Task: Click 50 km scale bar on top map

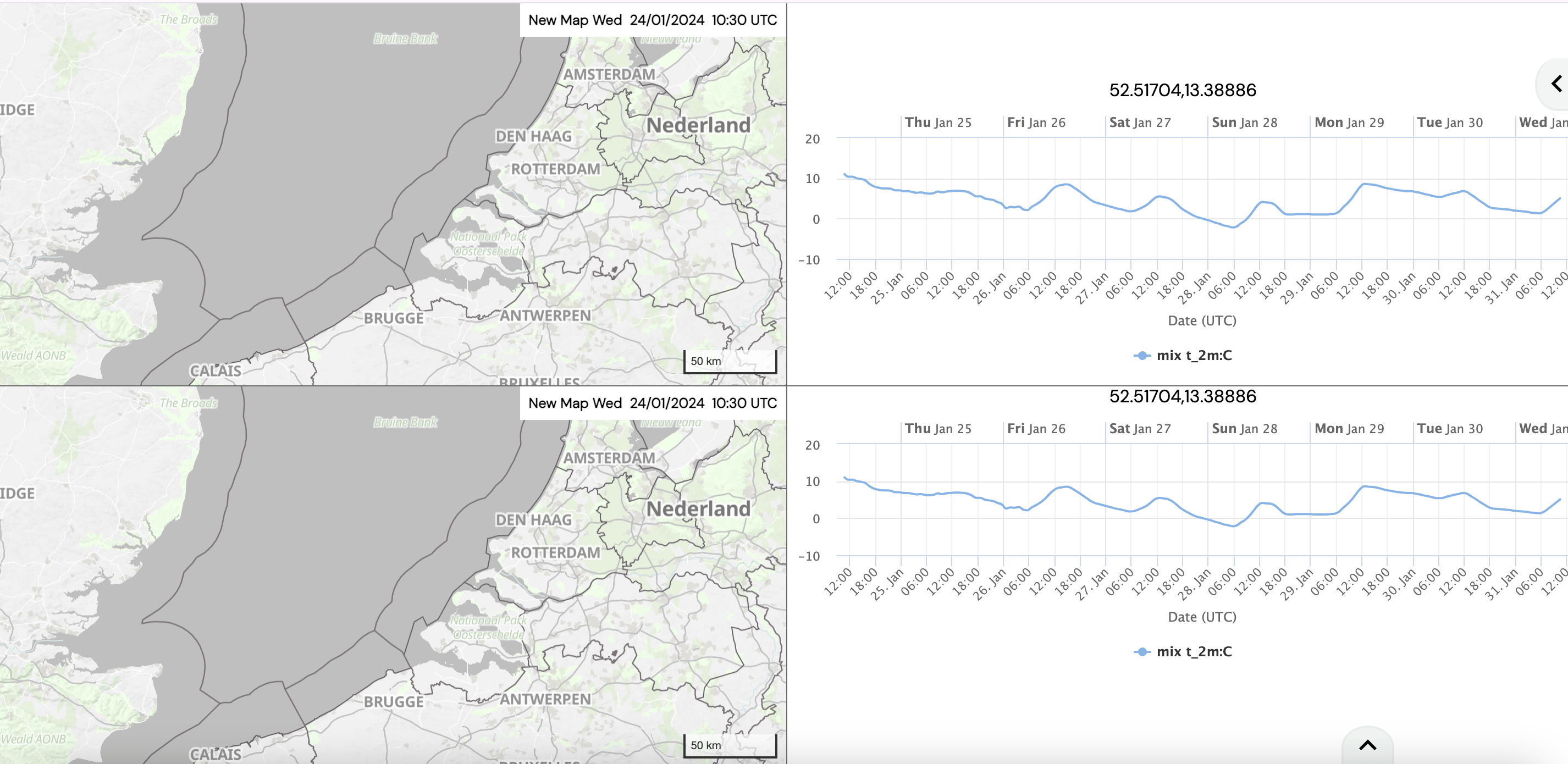Action: pyautogui.click(x=730, y=361)
